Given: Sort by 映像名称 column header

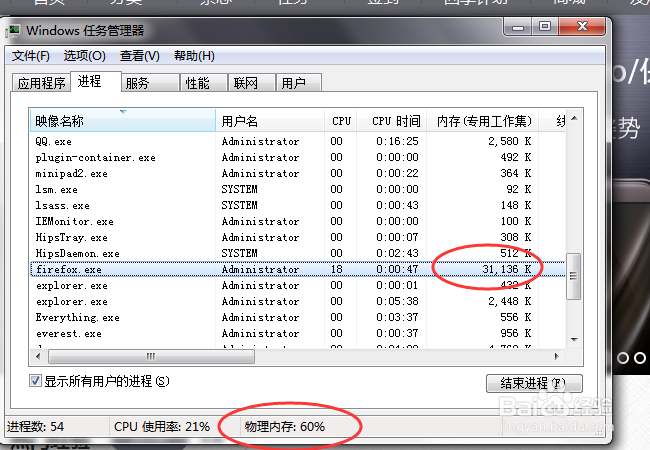Looking at the screenshot, I should [123, 121].
